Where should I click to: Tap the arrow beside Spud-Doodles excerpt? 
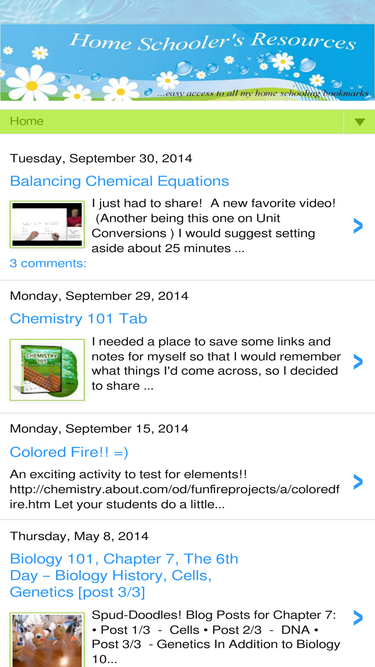click(358, 618)
